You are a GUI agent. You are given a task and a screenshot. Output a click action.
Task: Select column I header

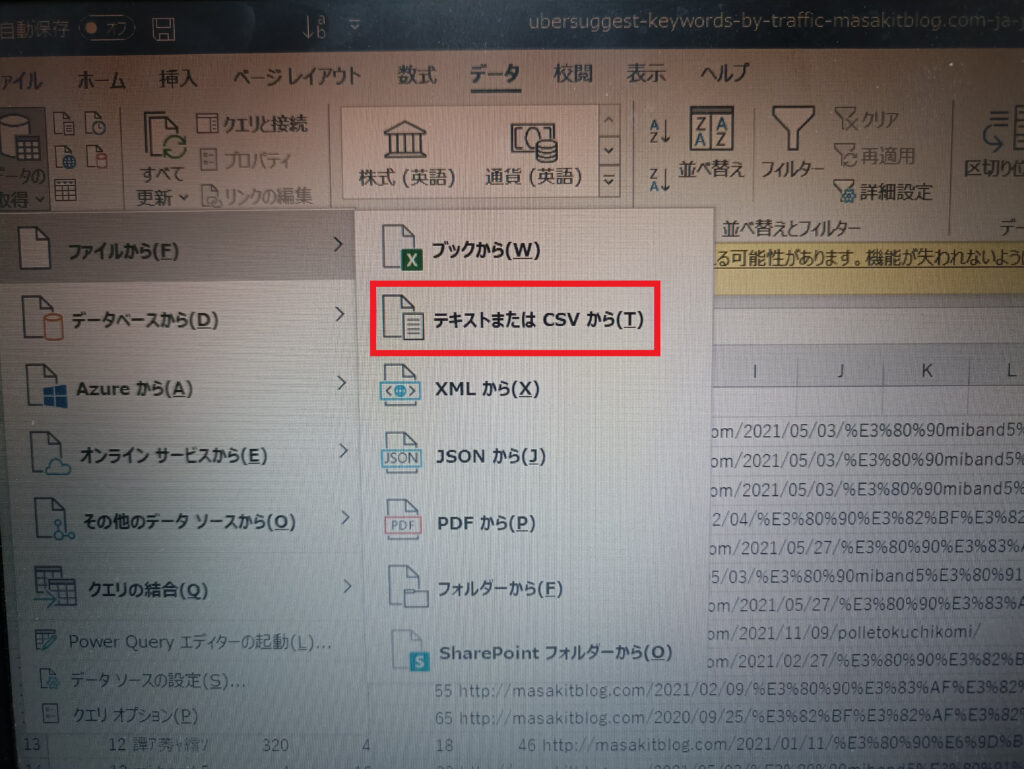coord(755,371)
